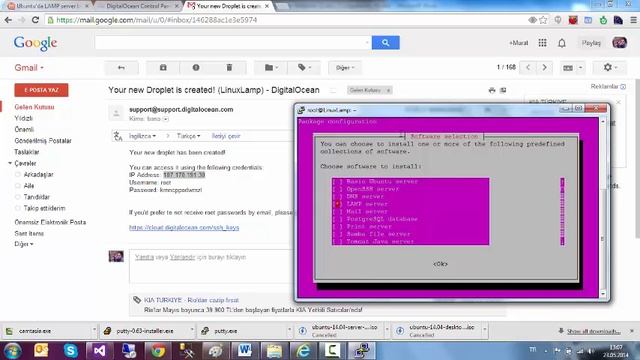Bookmark page with star icon
640x360 pixels.
pos(543,20)
